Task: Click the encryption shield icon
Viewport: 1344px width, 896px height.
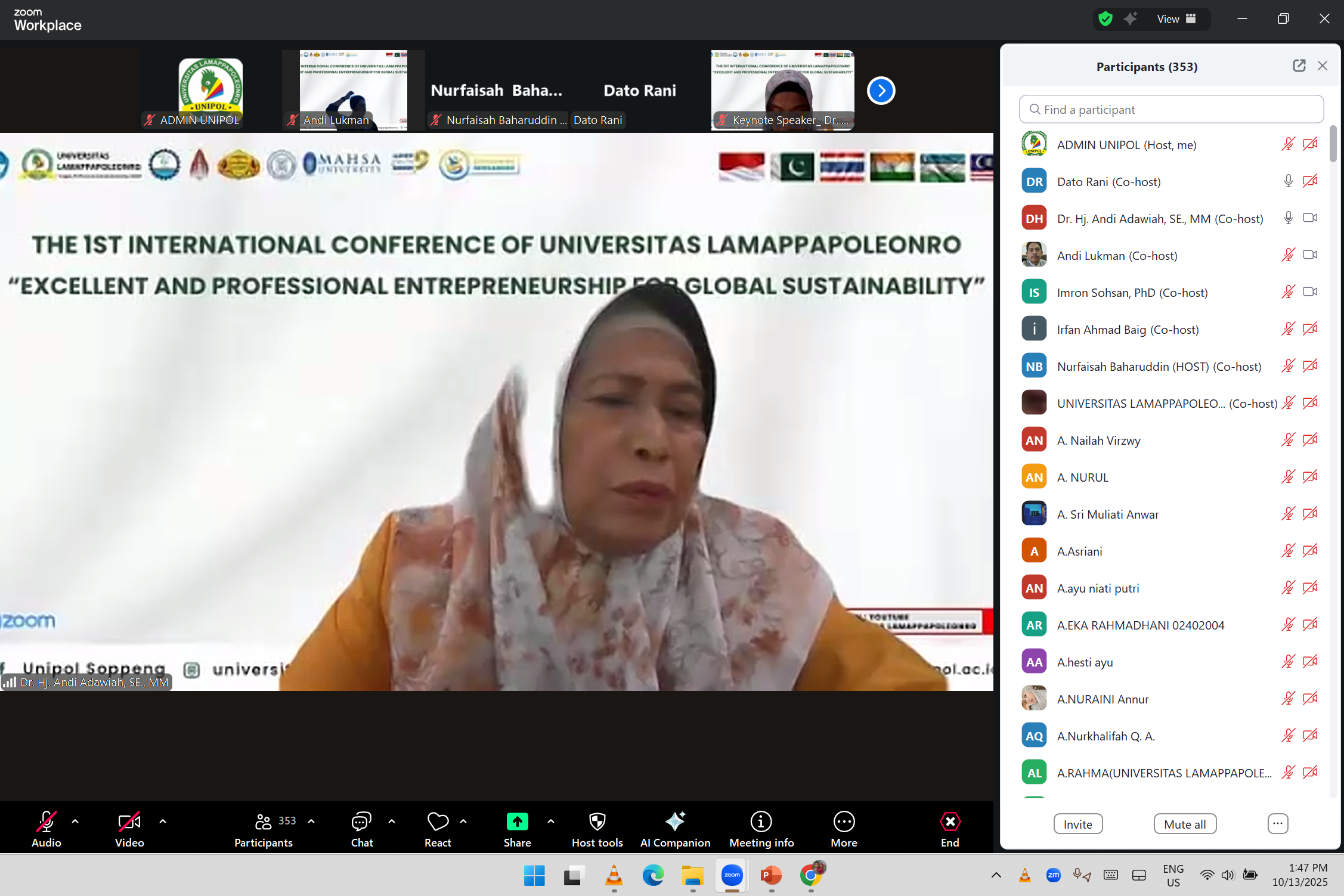Action: click(1105, 19)
